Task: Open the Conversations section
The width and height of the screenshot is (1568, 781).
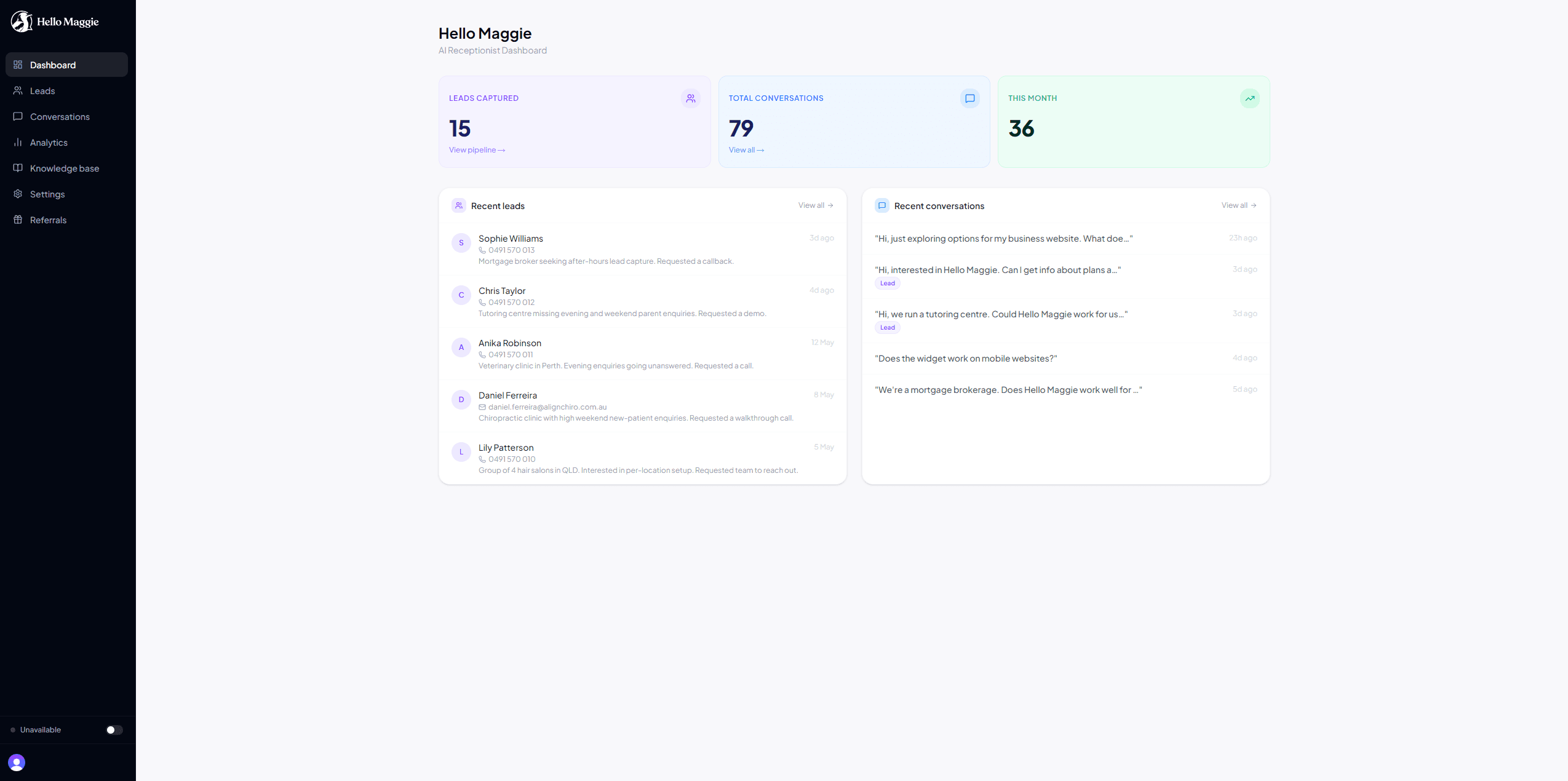Action: (x=66, y=116)
